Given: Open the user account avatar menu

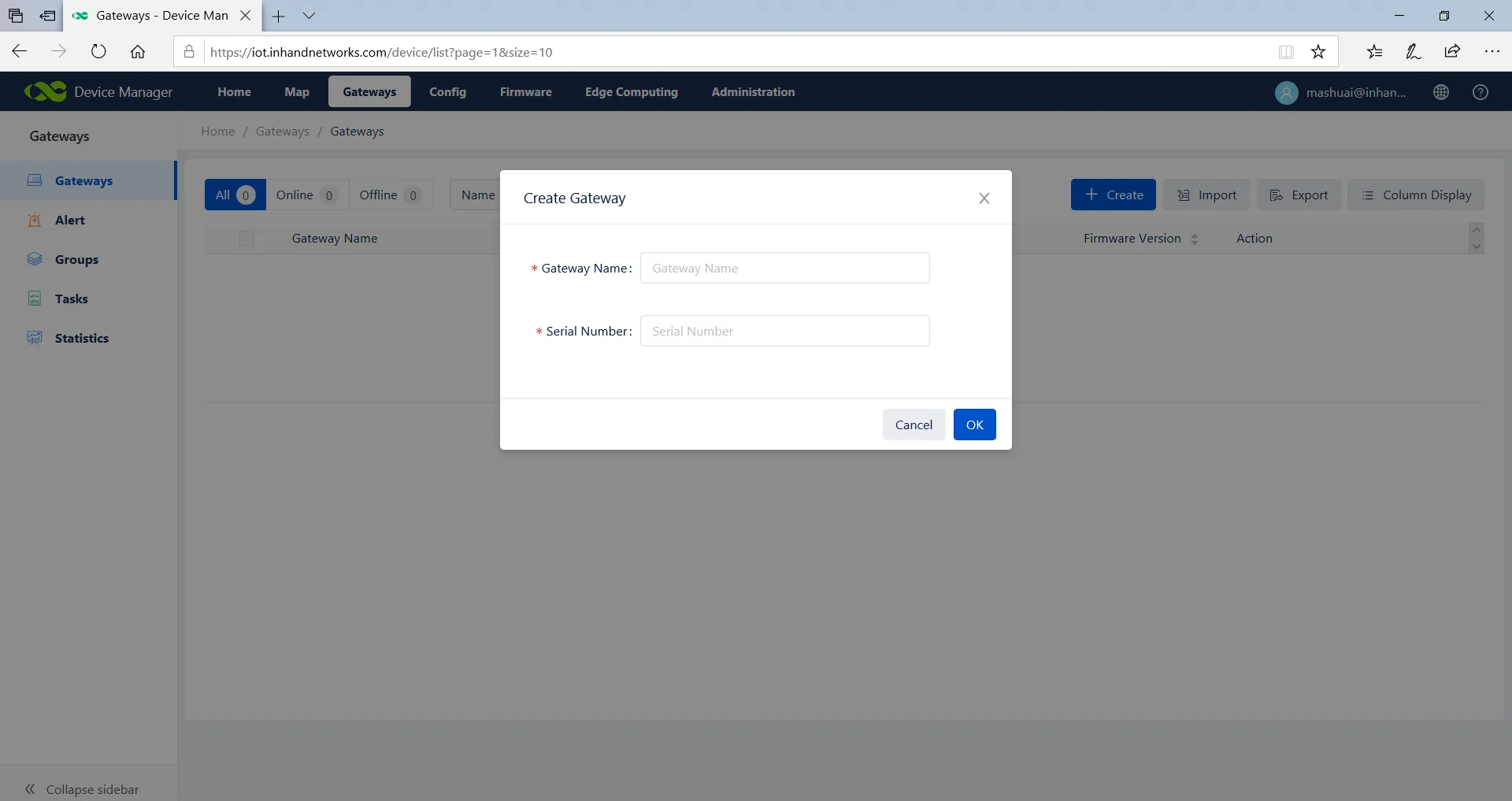Looking at the screenshot, I should [x=1286, y=93].
